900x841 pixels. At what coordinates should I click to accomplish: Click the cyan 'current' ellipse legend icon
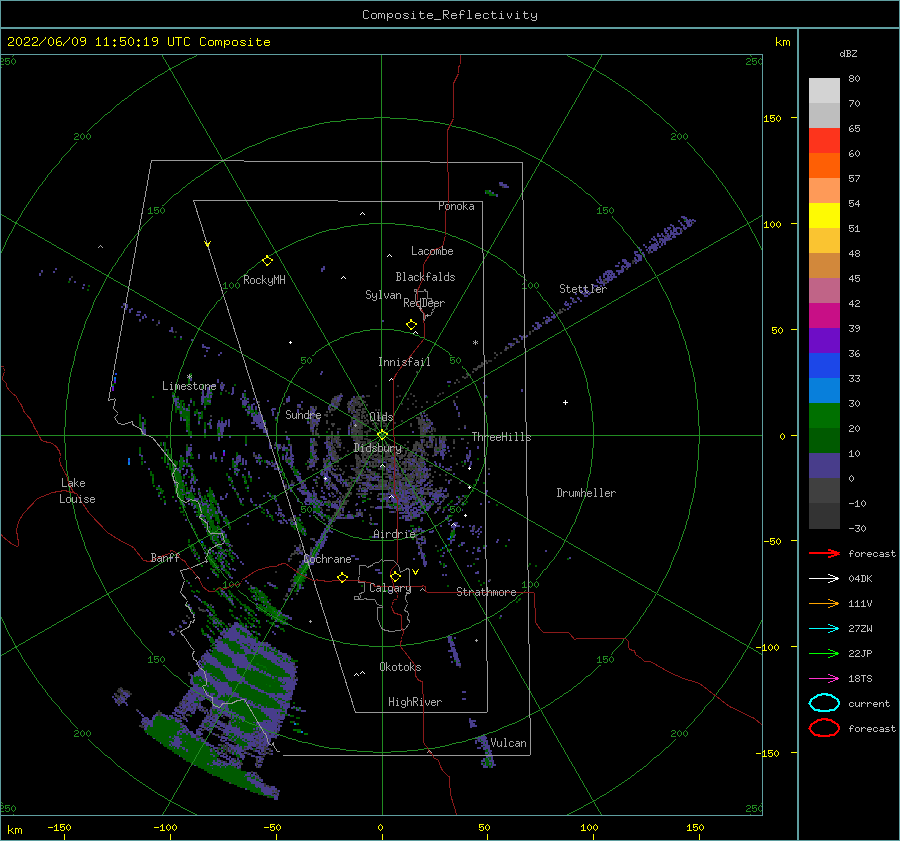pyautogui.click(x=824, y=703)
